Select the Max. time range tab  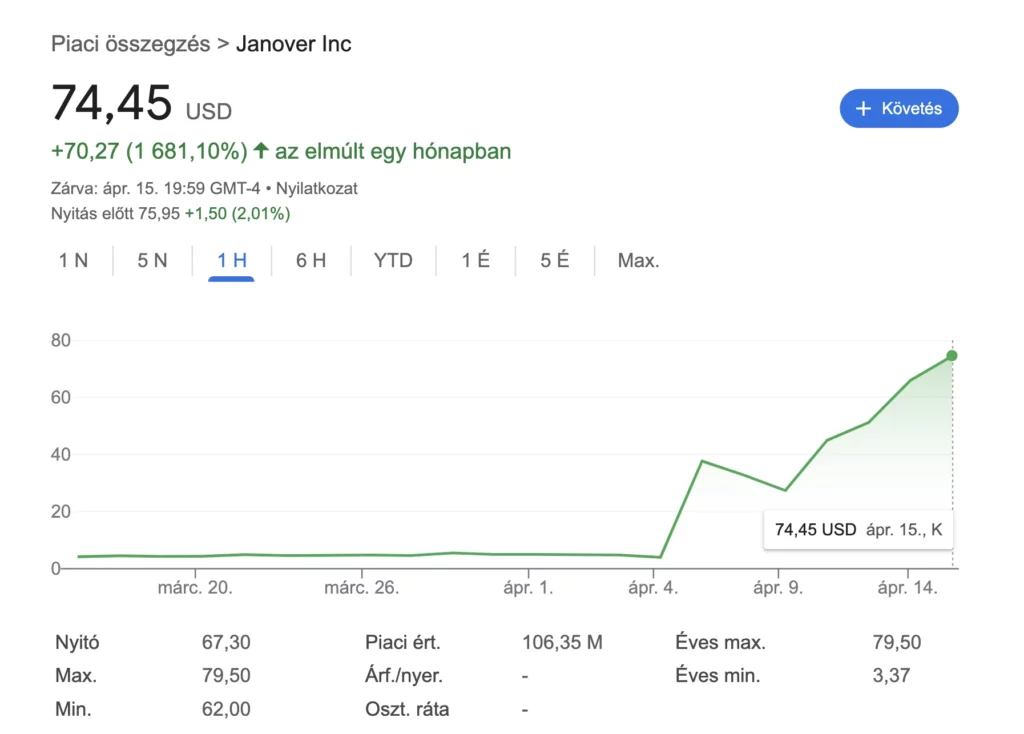pos(639,261)
